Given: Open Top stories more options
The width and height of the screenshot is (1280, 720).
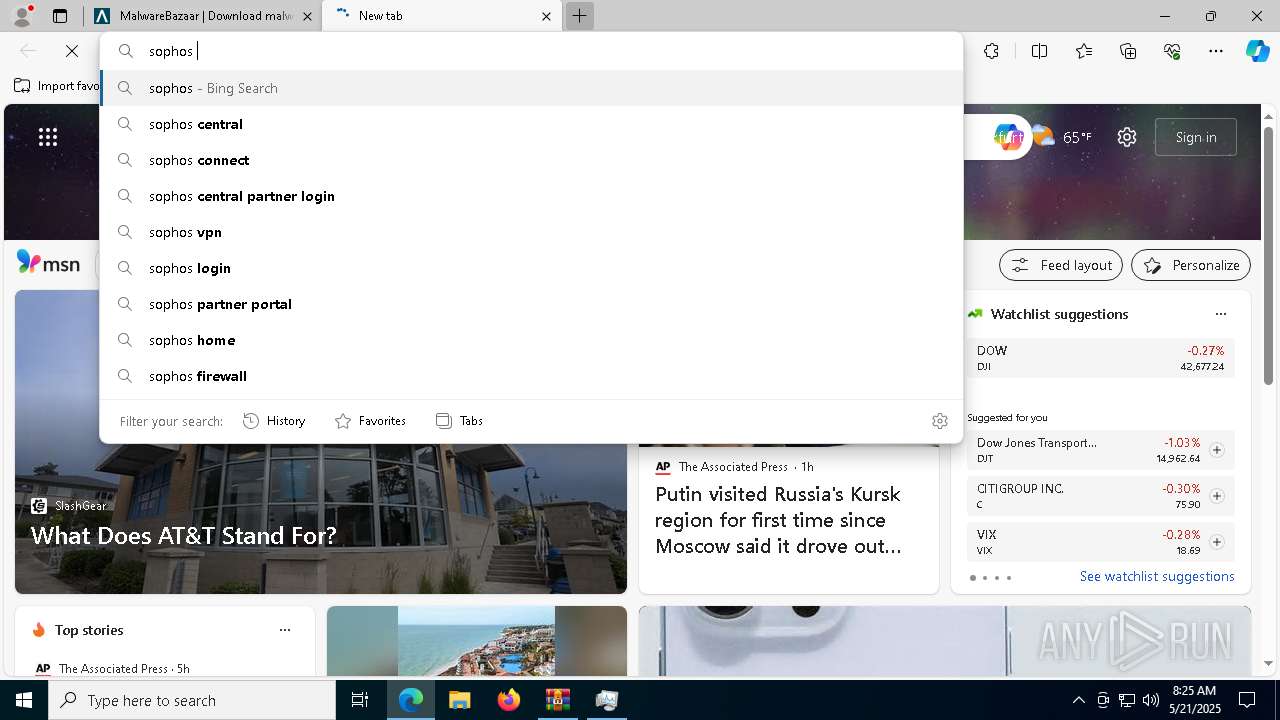Looking at the screenshot, I should pyautogui.click(x=285, y=630).
